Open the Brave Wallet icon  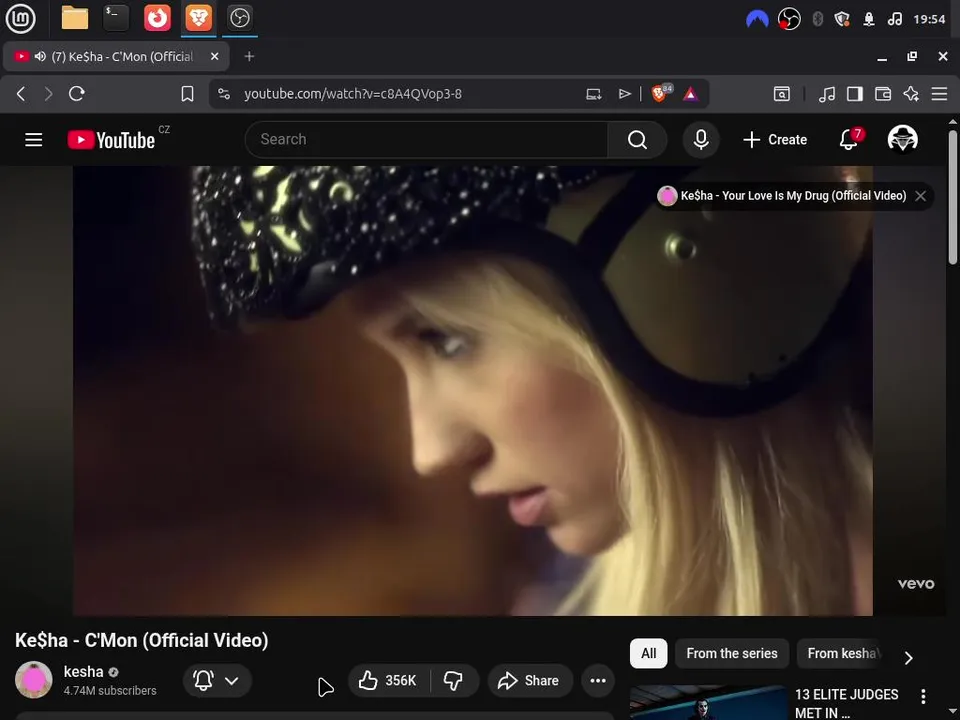coord(883,94)
